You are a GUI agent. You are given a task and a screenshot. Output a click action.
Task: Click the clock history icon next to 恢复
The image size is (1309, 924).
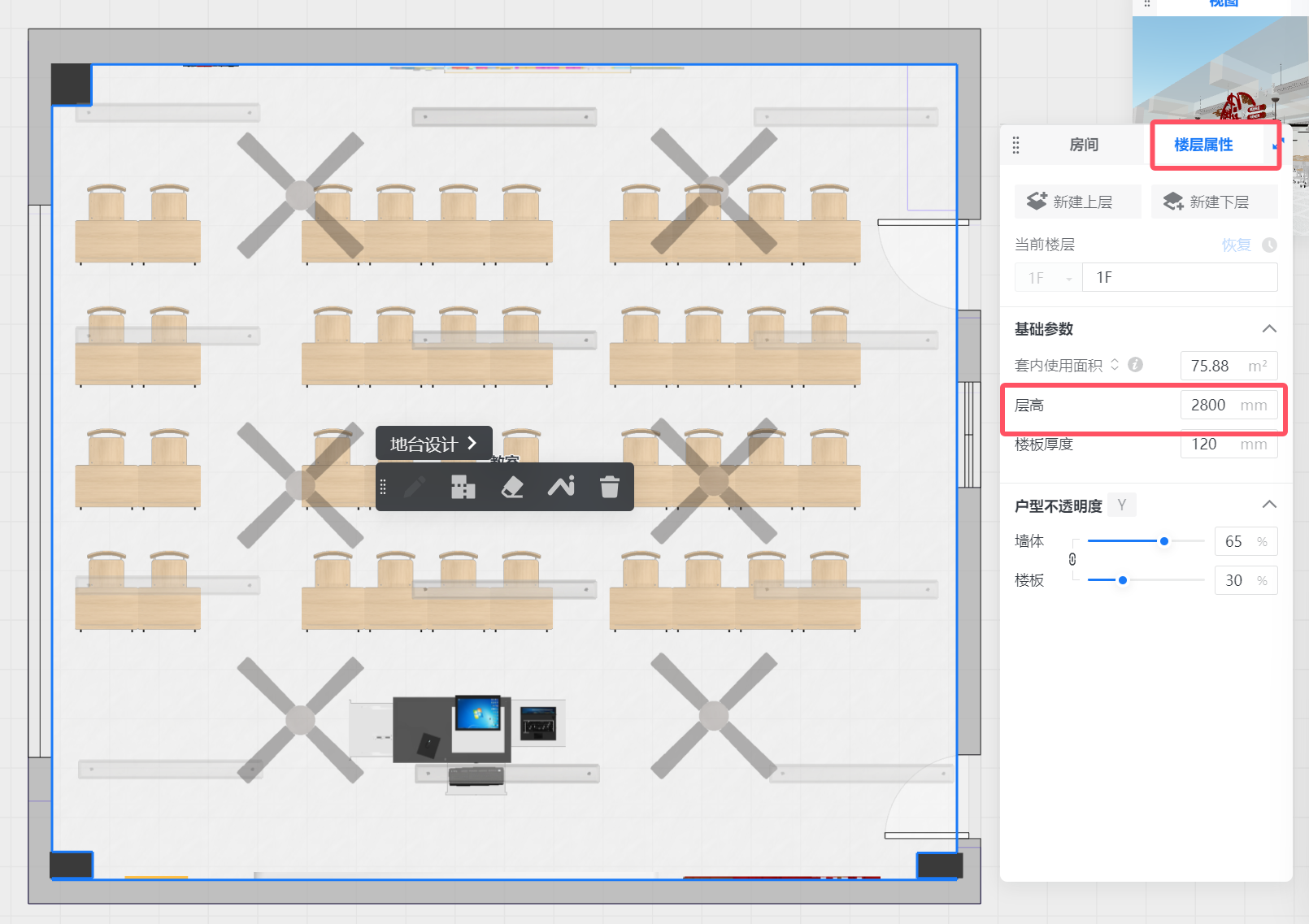pyautogui.click(x=1269, y=245)
